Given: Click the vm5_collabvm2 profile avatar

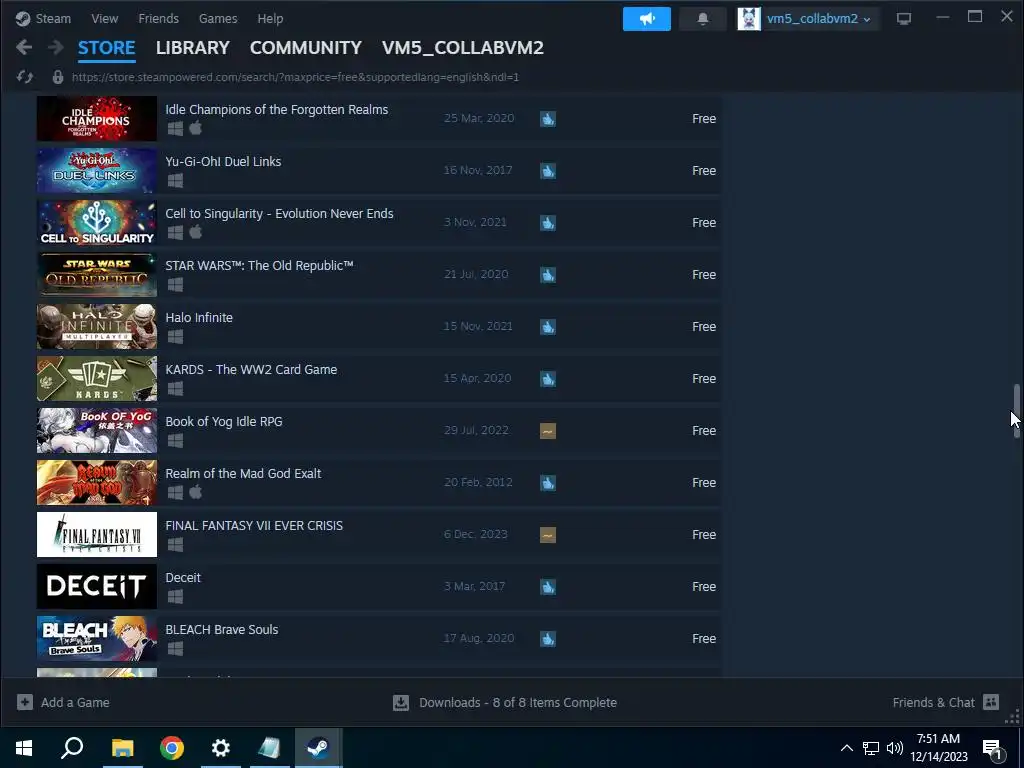Looking at the screenshot, I should click(749, 19).
